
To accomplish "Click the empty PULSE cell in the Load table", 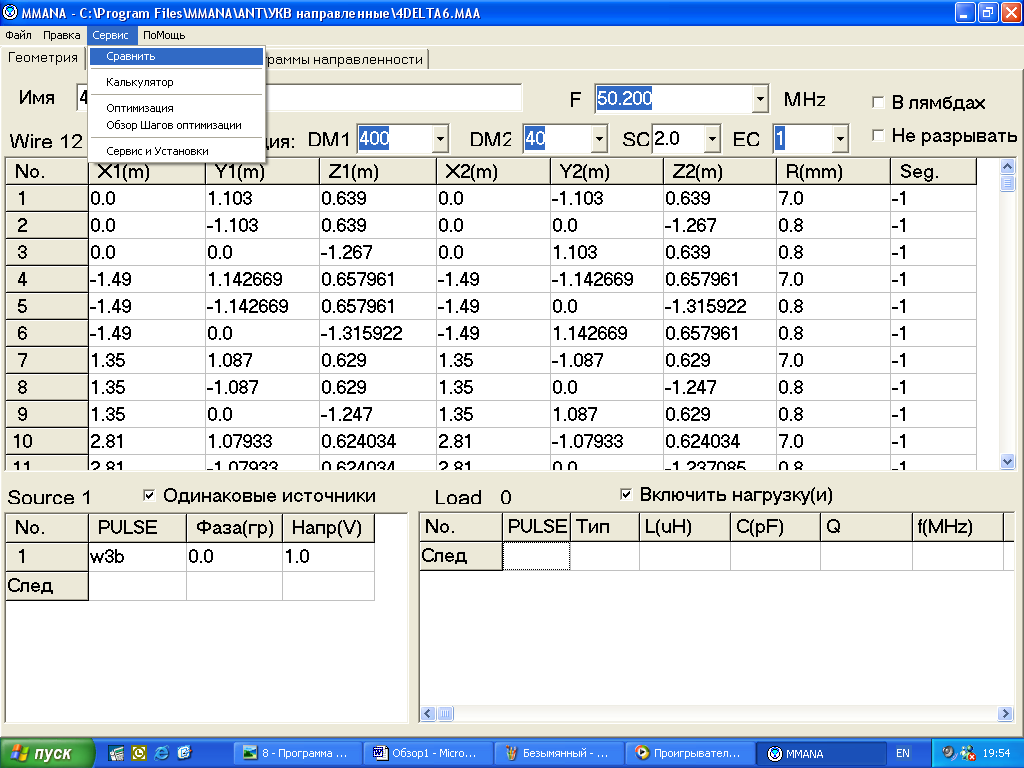I will coord(536,556).
